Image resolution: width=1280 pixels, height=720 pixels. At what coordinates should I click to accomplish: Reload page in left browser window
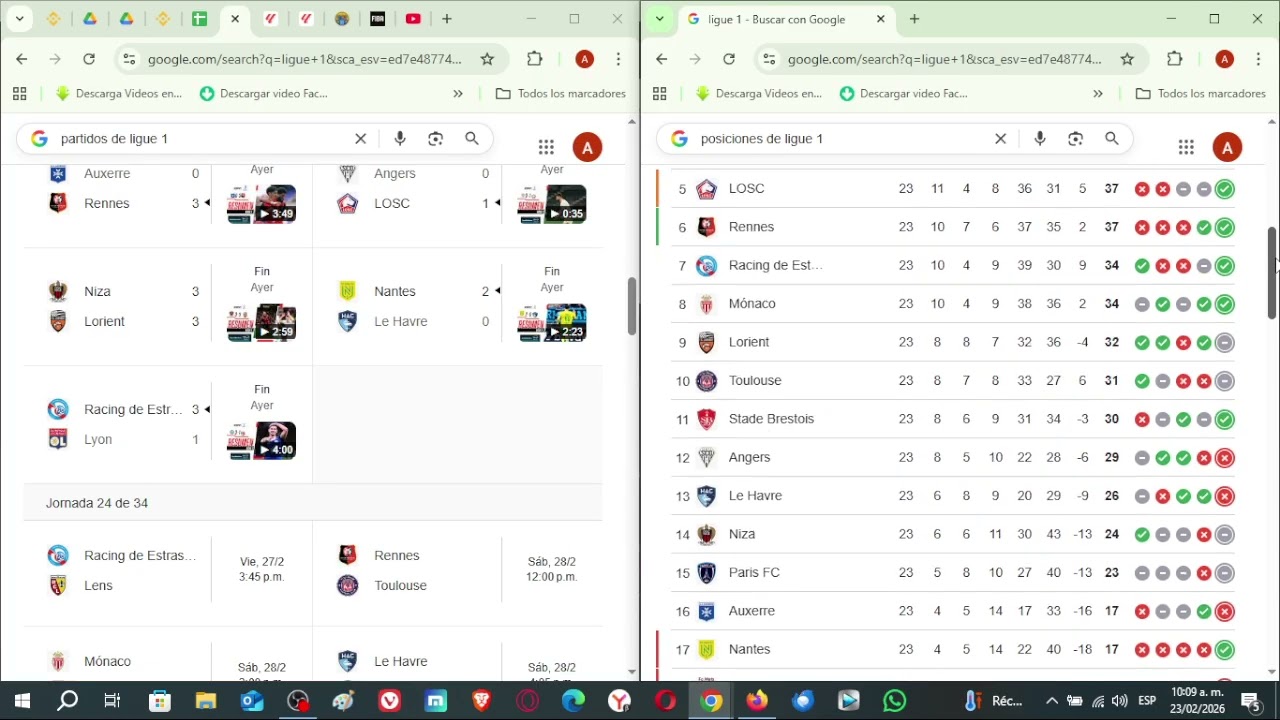click(89, 59)
